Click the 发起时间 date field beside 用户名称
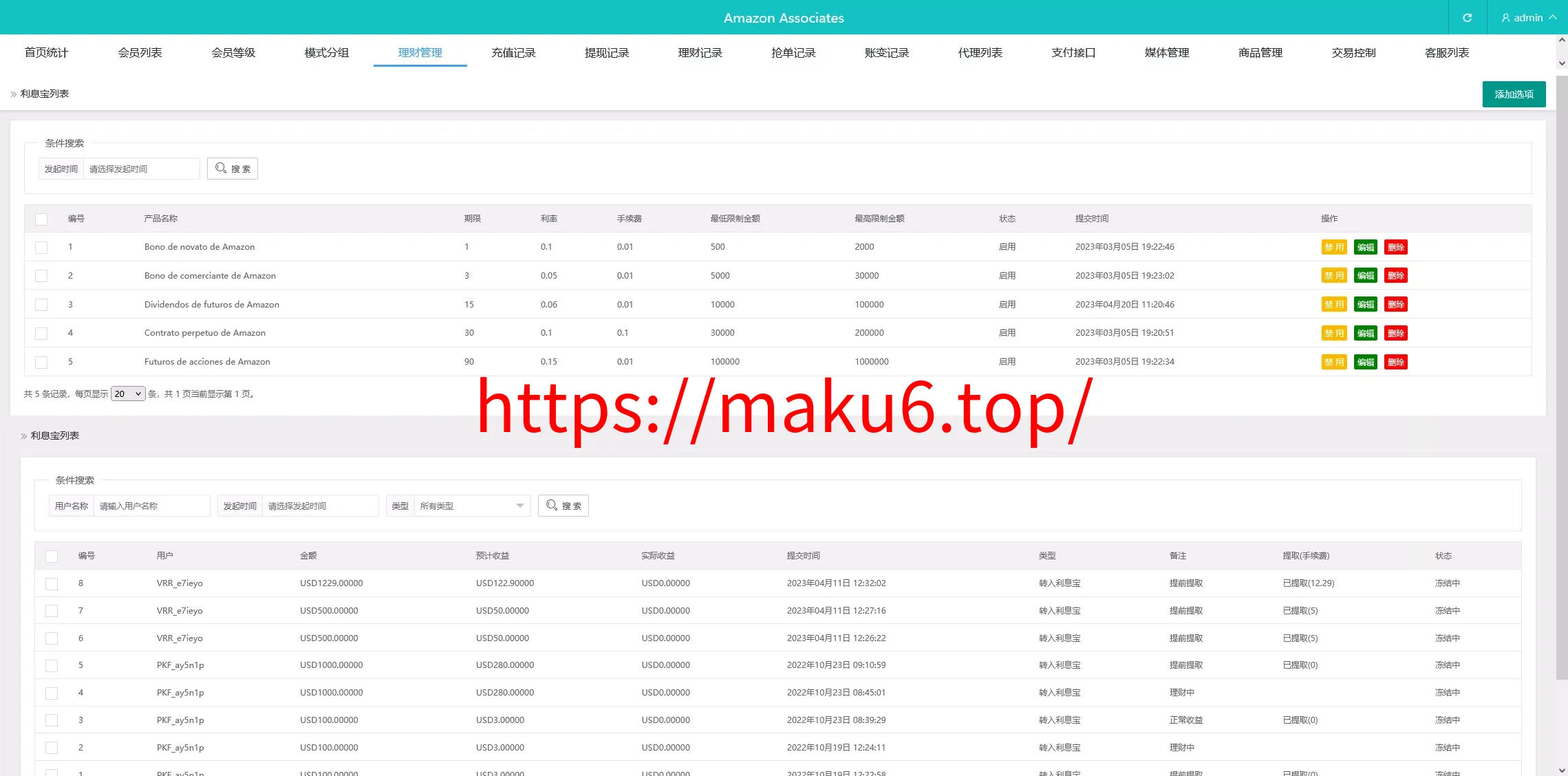The height and width of the screenshot is (776, 1568). pos(320,506)
